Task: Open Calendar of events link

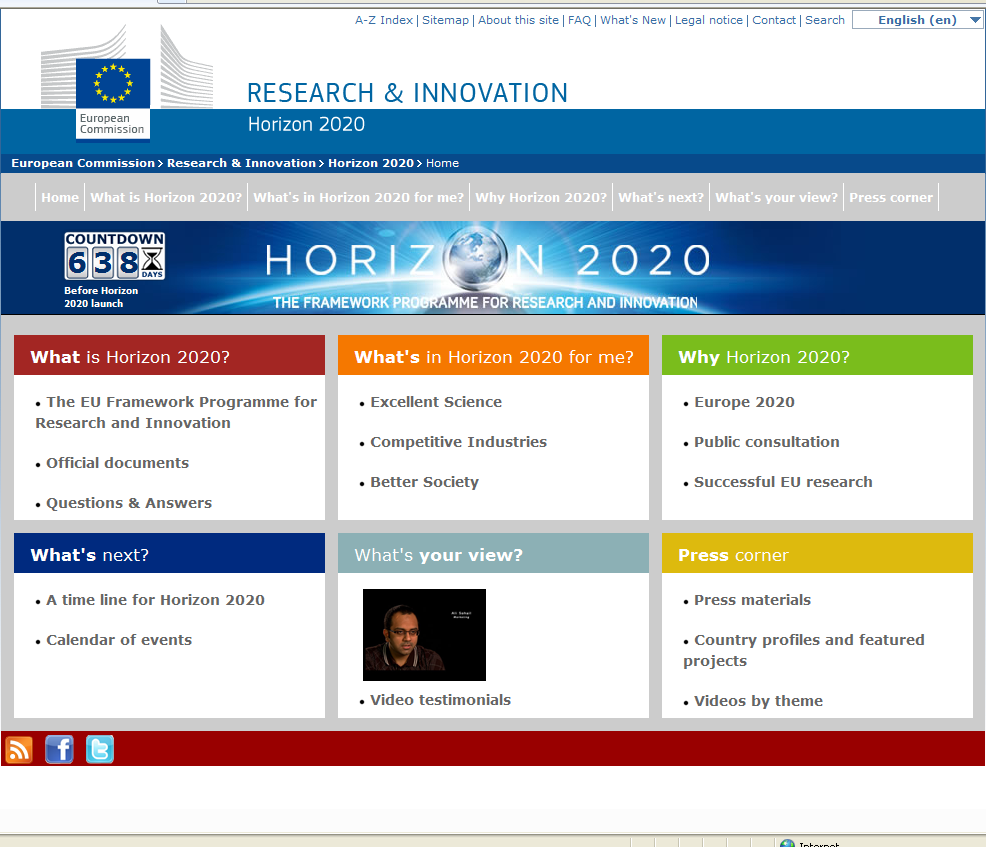Action: tap(119, 640)
